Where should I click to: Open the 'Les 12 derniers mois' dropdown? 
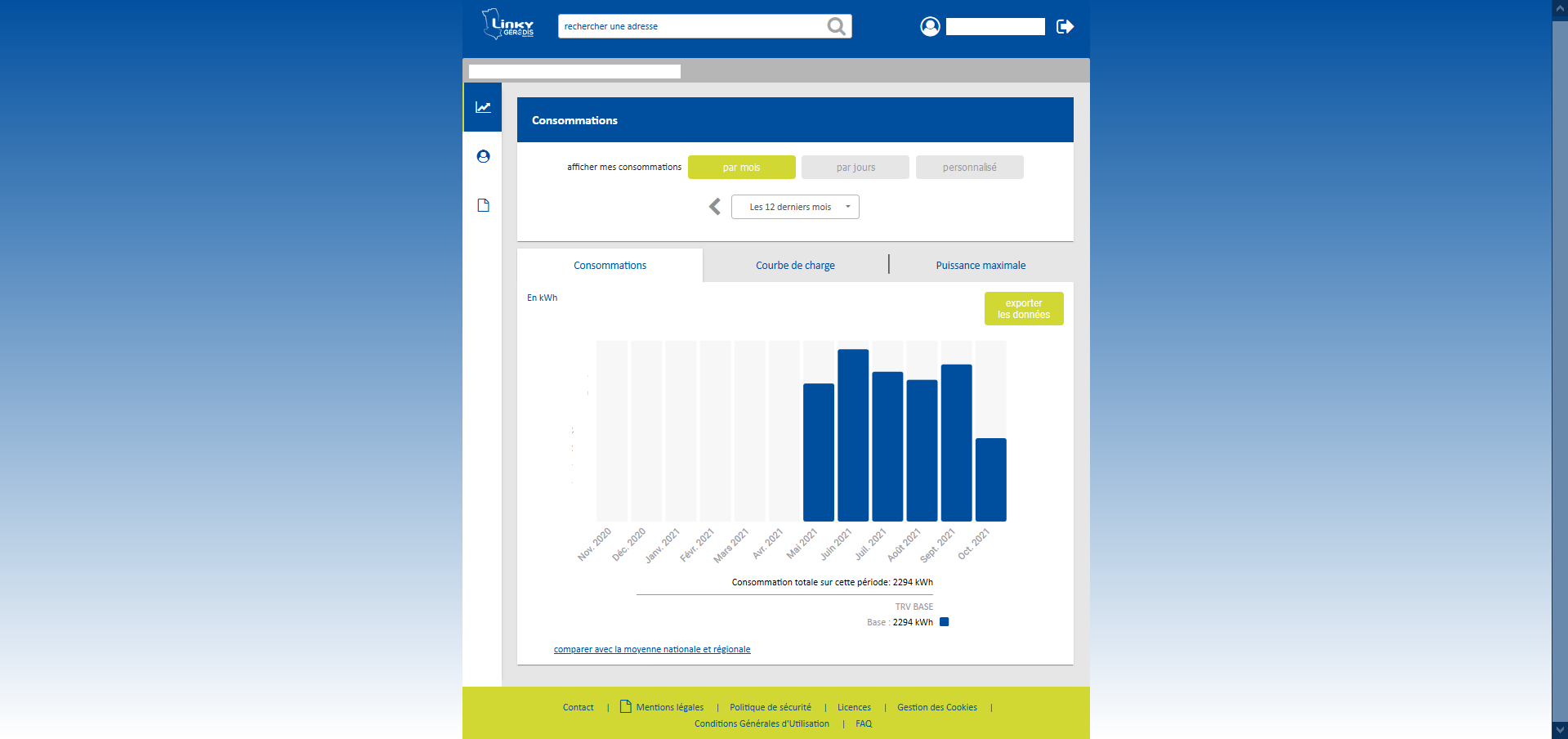pyautogui.click(x=795, y=207)
